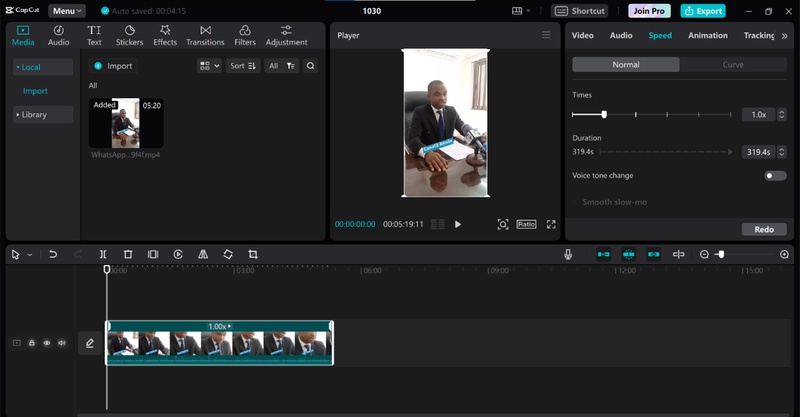Click the Mirror flip icon in timeline toolbar
The height and width of the screenshot is (417, 800).
[x=203, y=255]
